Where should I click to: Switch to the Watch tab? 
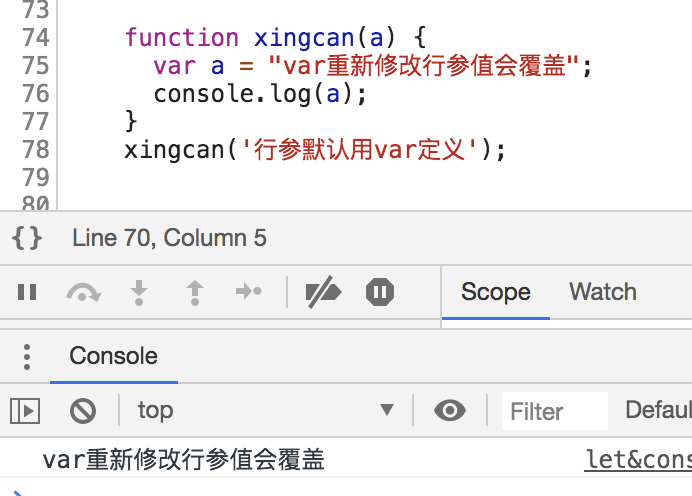pyautogui.click(x=603, y=292)
